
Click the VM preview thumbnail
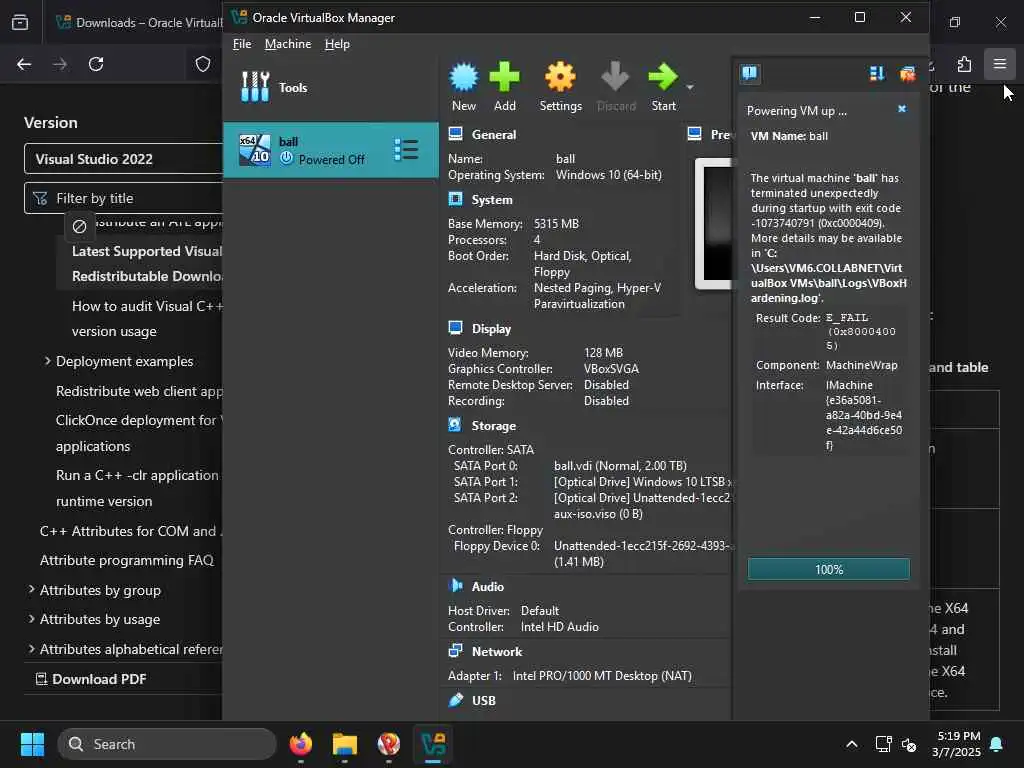tap(713, 223)
